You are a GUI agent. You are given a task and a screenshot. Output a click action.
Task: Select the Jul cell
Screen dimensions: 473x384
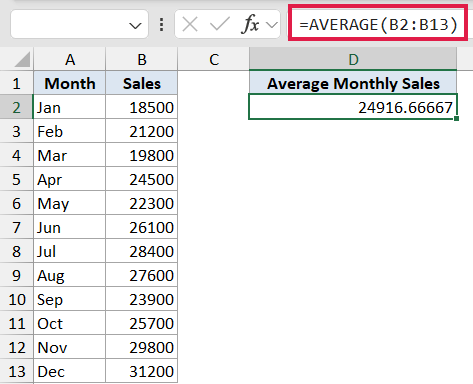tap(70, 251)
